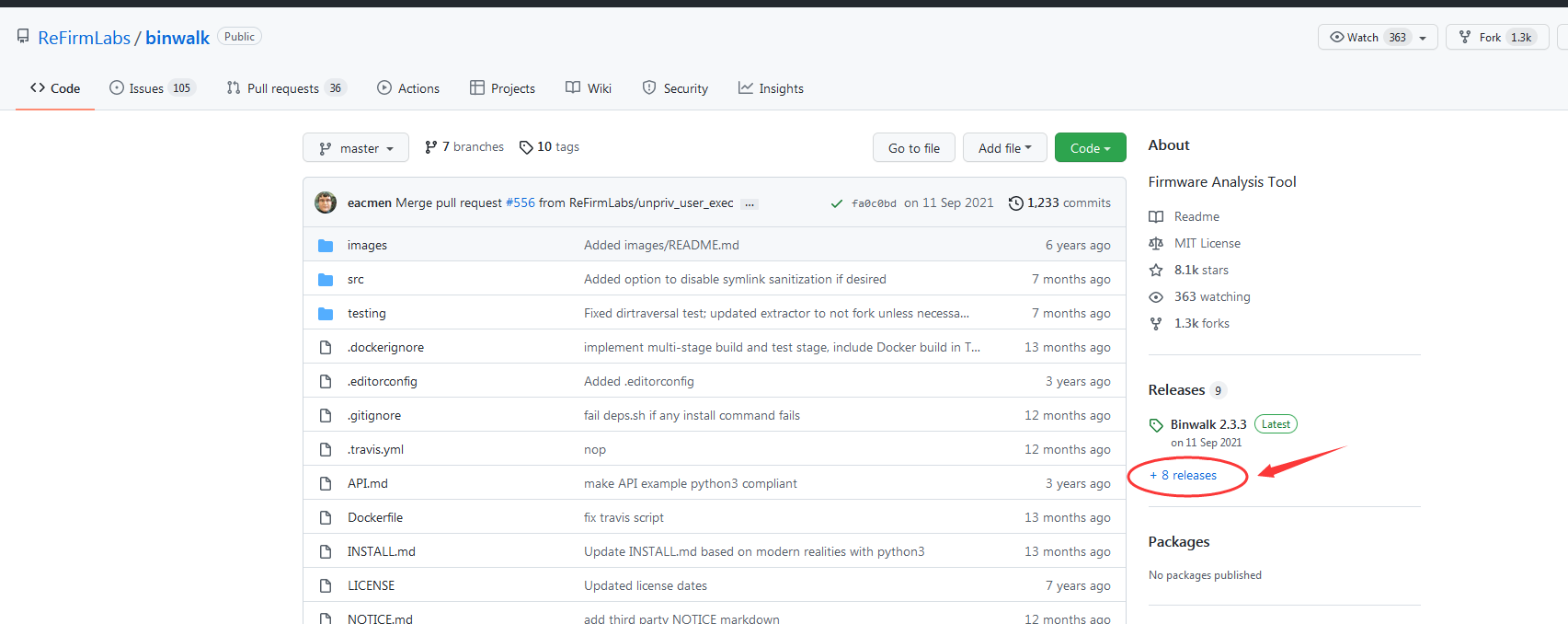Open the INSTALL.md file
1568x624 pixels.
point(382,552)
